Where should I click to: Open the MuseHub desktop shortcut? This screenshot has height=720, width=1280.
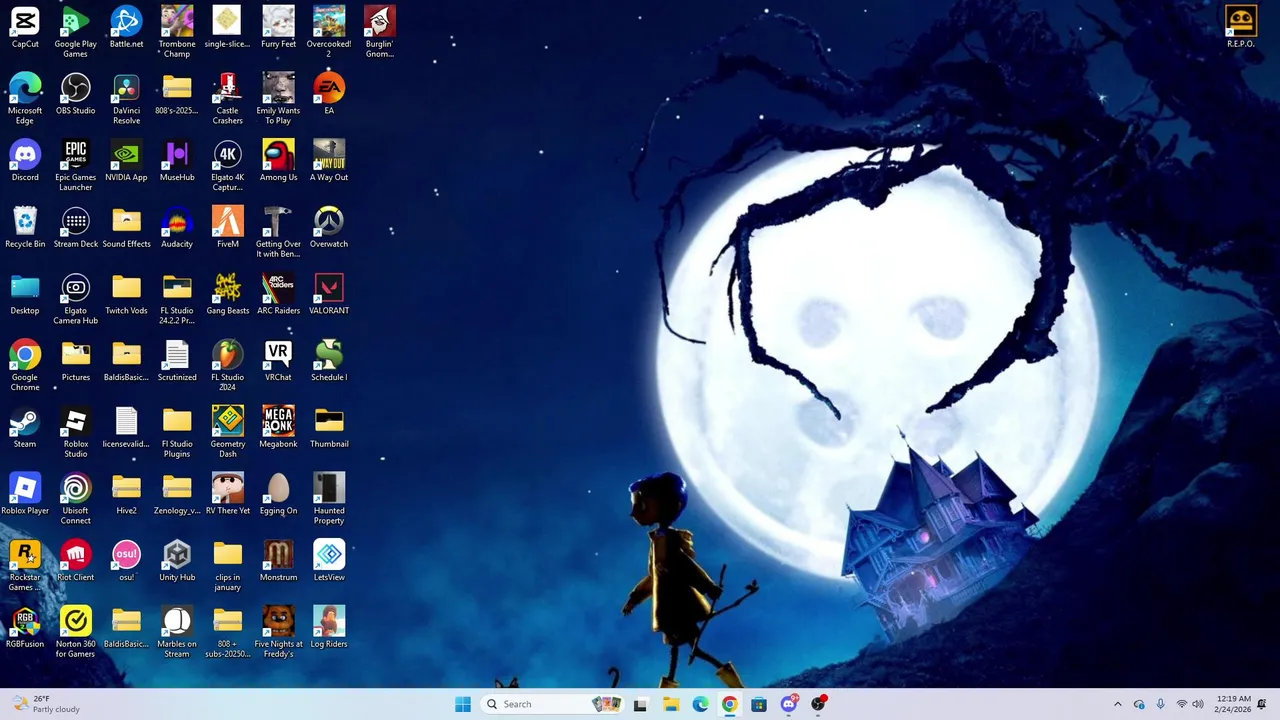click(x=177, y=162)
